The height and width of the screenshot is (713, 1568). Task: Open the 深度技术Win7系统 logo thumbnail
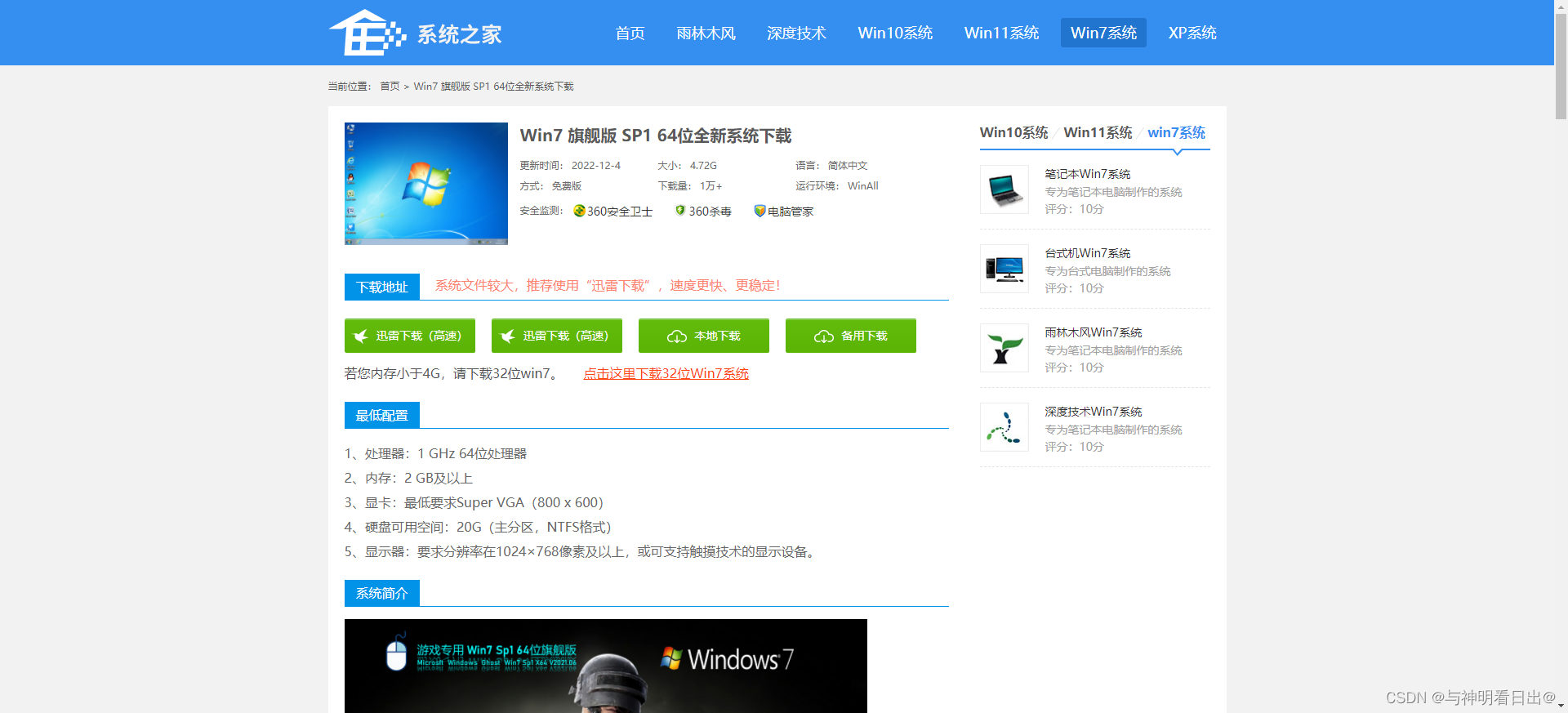[1004, 427]
